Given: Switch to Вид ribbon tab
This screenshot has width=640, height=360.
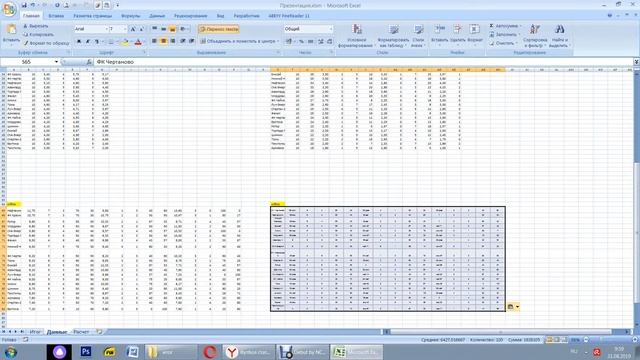Looking at the screenshot, I should click(220, 16).
